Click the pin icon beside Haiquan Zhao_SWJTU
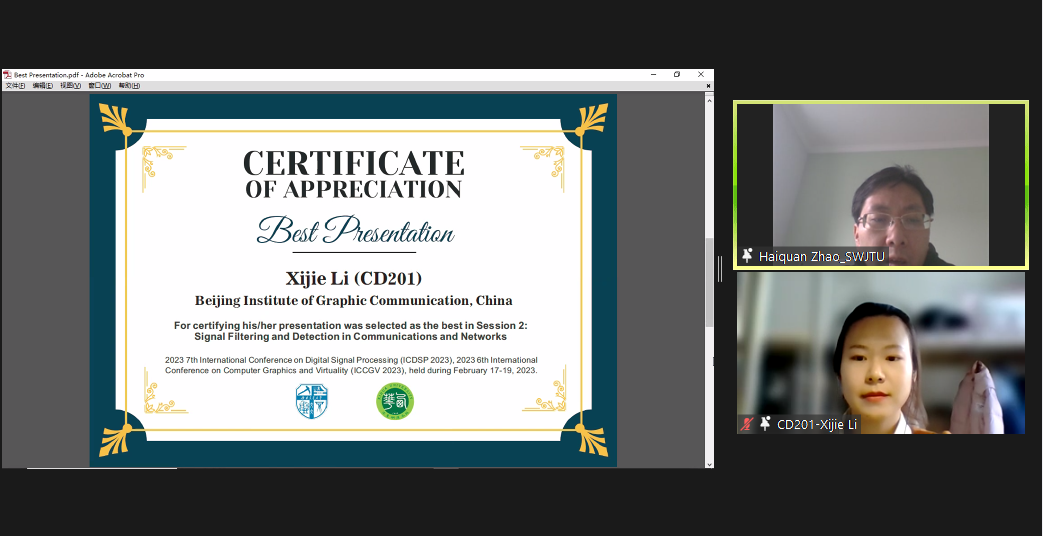 point(747,256)
